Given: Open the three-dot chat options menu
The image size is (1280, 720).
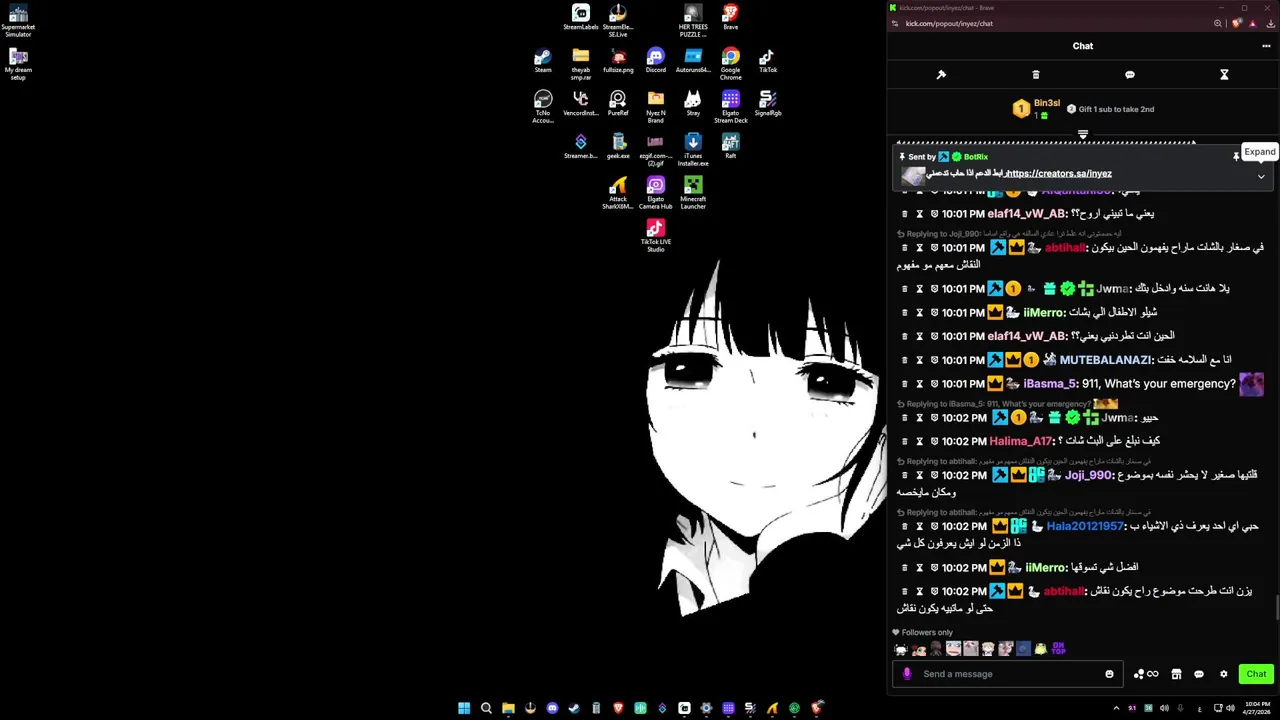Looking at the screenshot, I should tap(1266, 46).
